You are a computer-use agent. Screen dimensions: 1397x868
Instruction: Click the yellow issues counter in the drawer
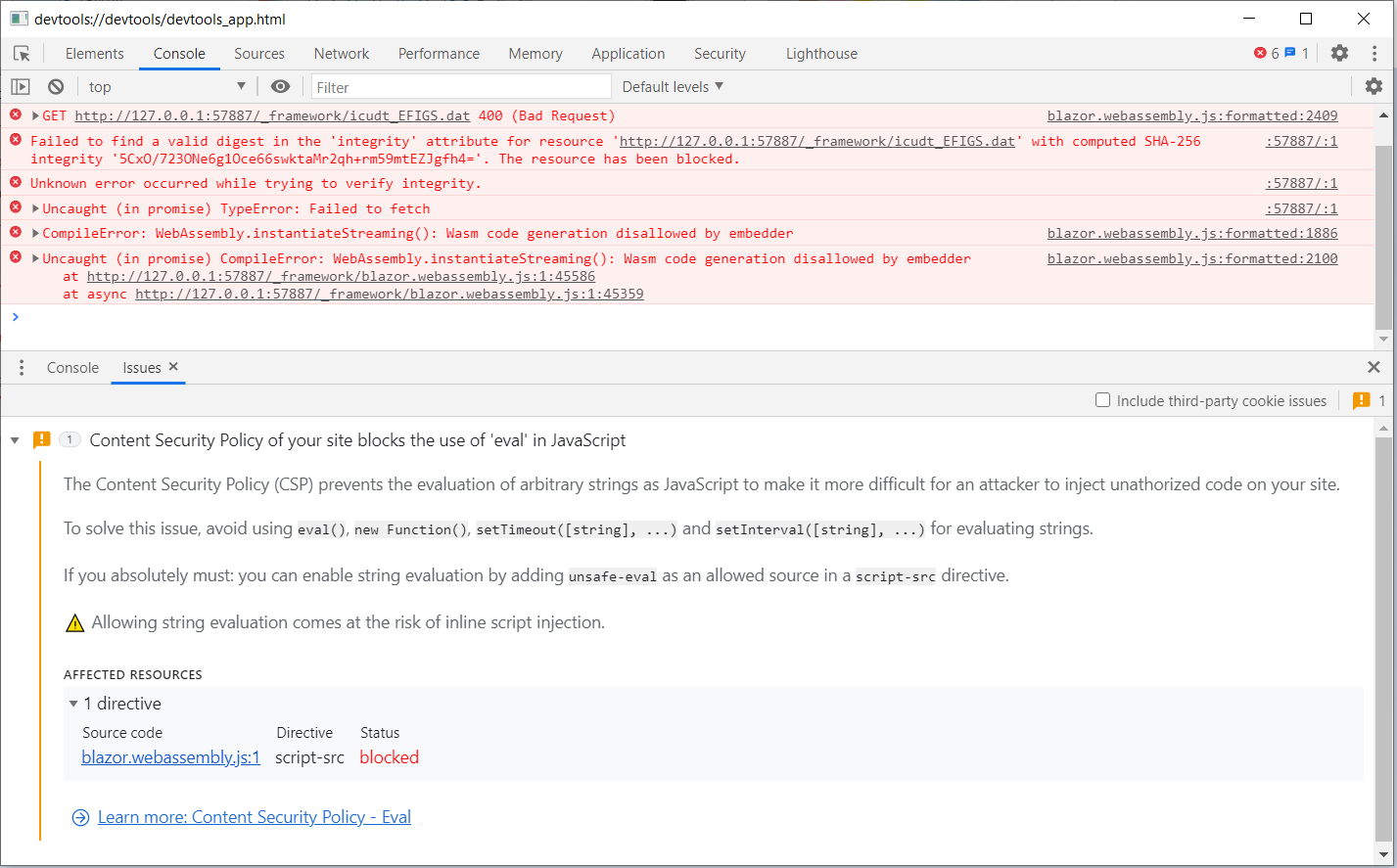pyautogui.click(x=1362, y=400)
